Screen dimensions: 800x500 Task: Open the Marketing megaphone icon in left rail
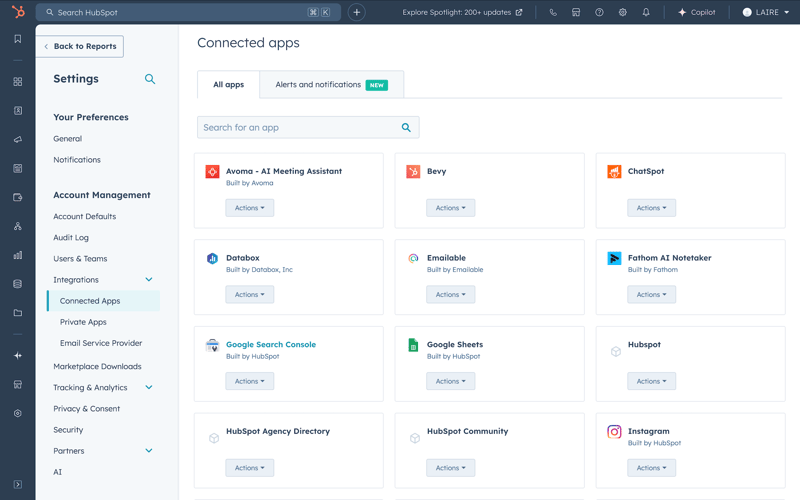(x=18, y=139)
